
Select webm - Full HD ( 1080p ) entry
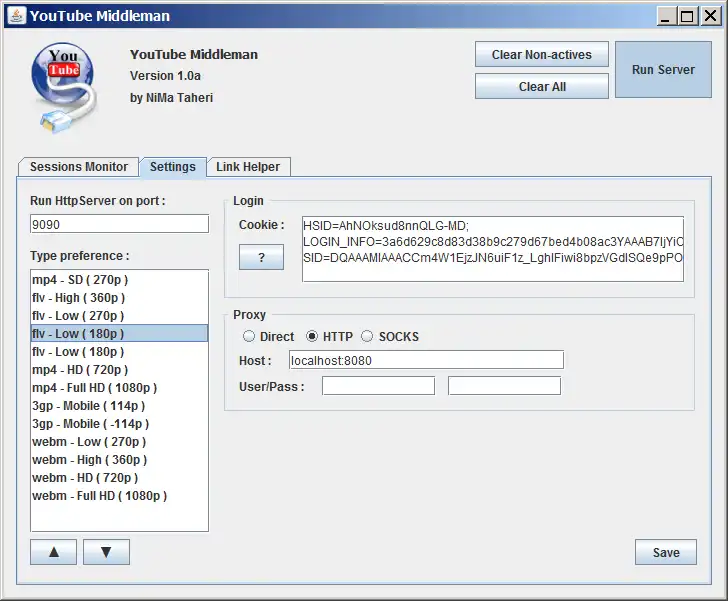coord(119,496)
